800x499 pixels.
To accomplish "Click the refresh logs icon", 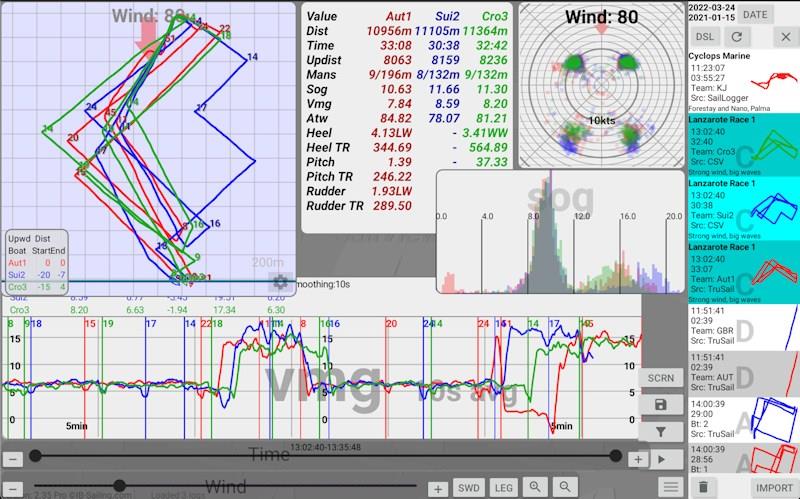I will [x=737, y=37].
